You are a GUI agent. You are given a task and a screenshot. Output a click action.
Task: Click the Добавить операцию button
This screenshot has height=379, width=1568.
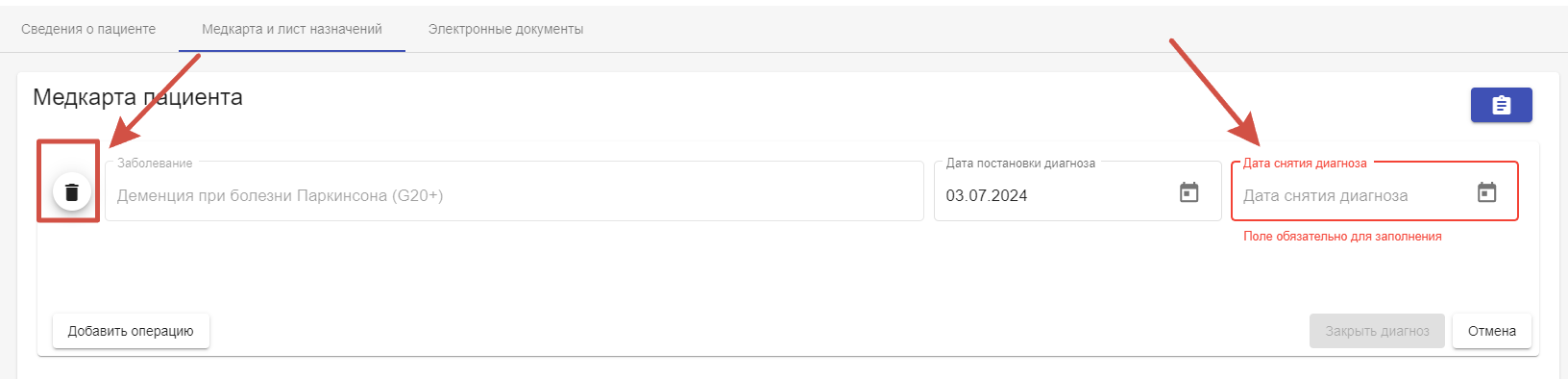click(x=131, y=331)
